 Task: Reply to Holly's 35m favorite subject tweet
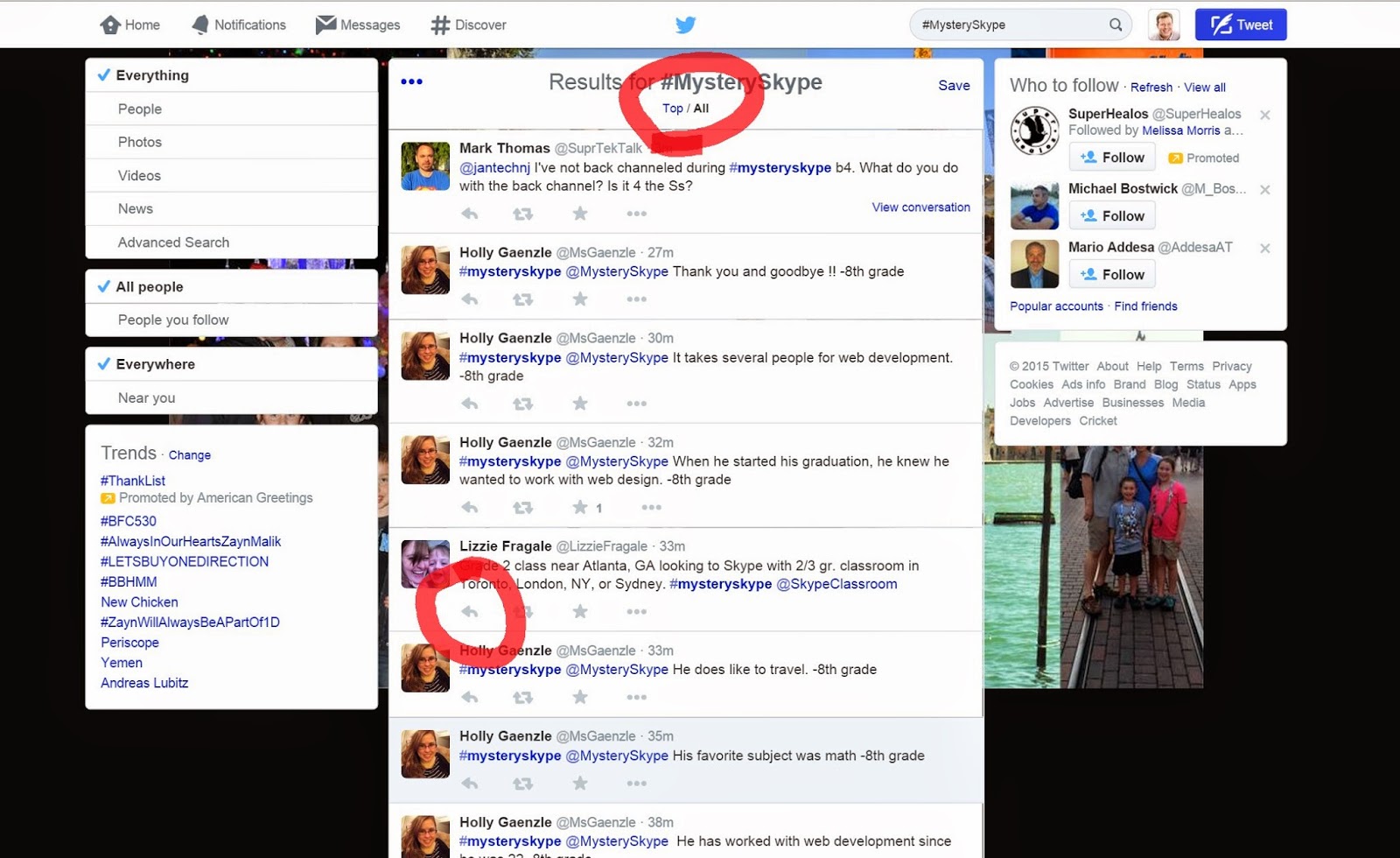click(x=470, y=784)
